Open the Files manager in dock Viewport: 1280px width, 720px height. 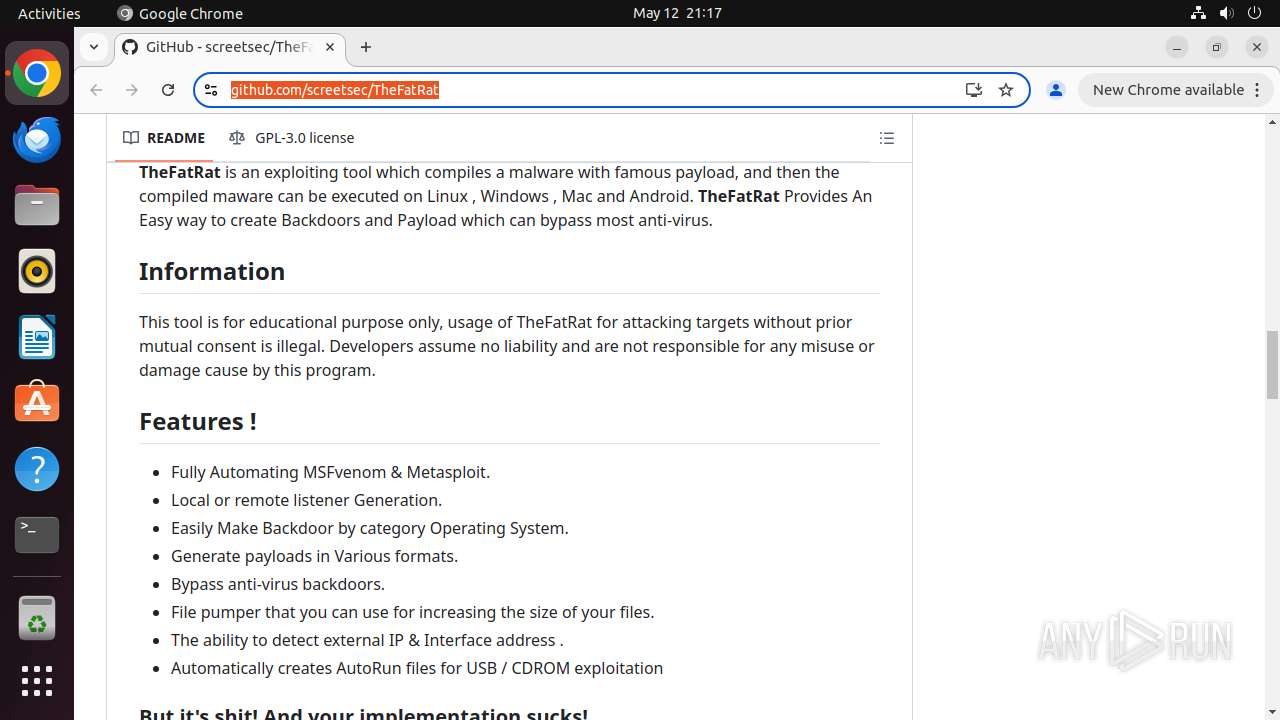[x=37, y=206]
